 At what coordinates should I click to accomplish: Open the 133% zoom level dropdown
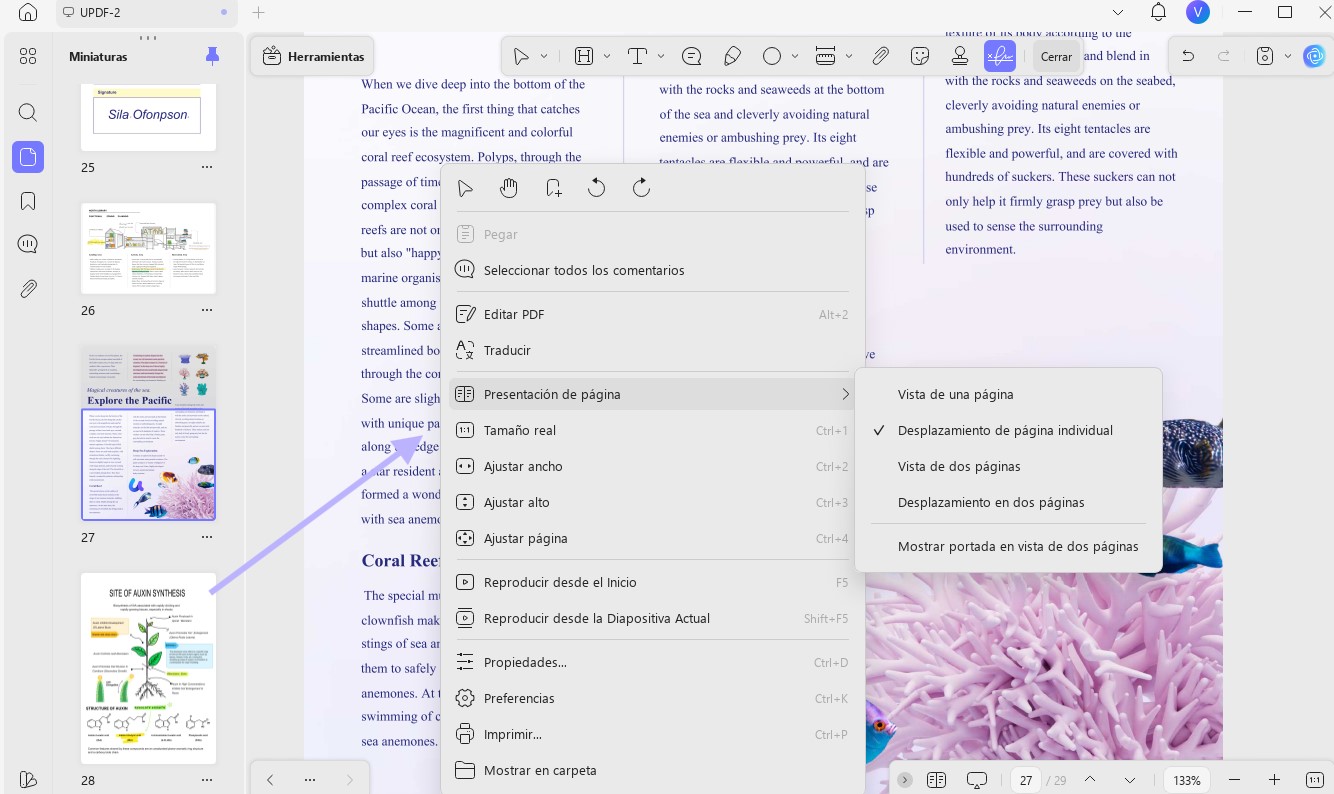[x=1187, y=780]
